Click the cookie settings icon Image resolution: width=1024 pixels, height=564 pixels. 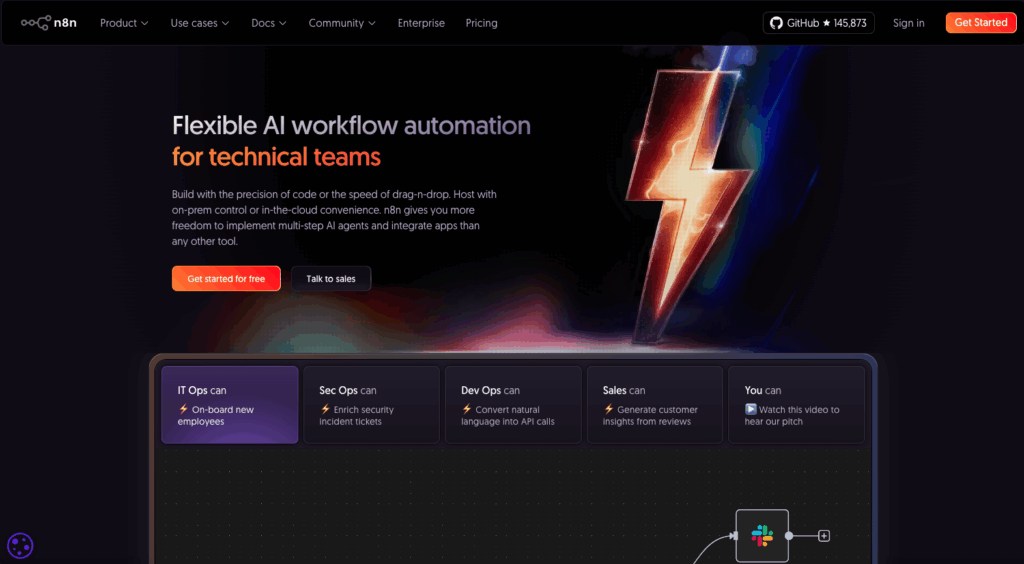point(20,545)
